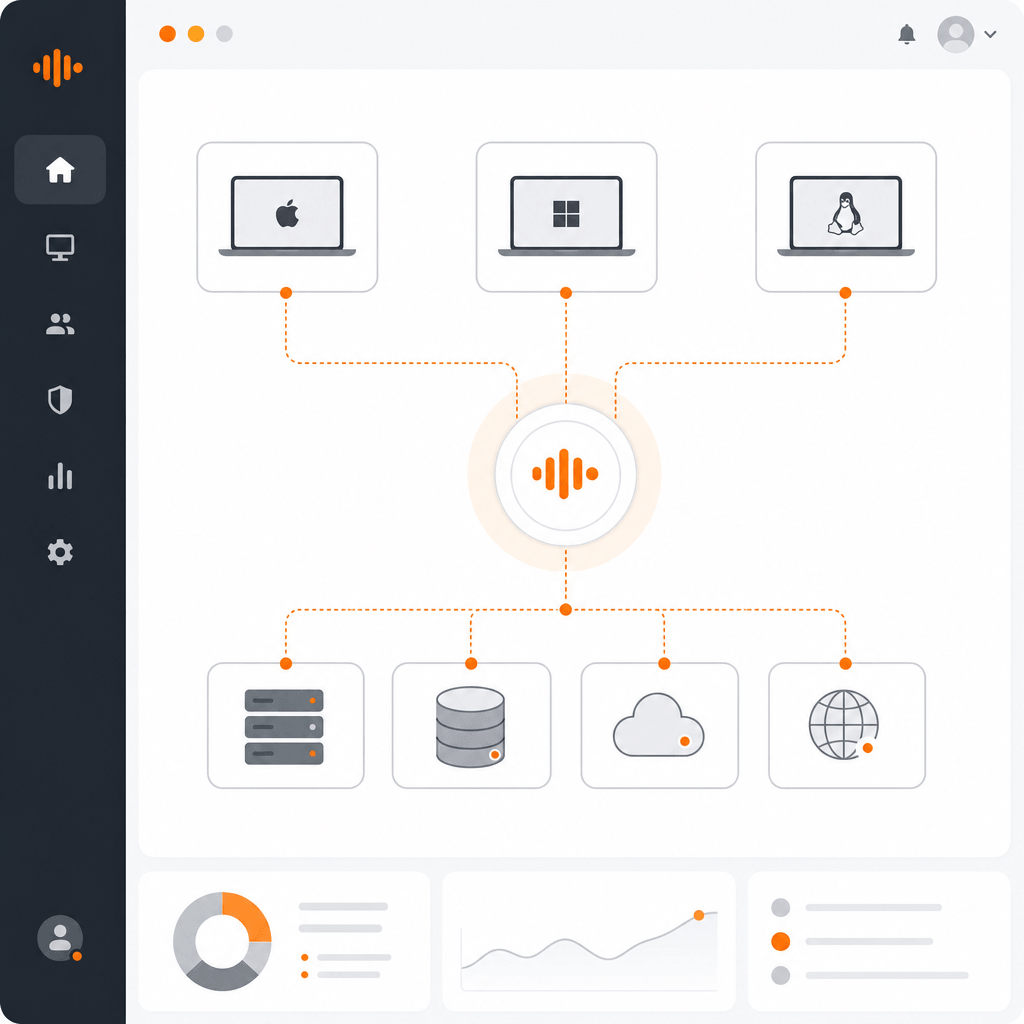Screen dimensions: 1024x1024
Task: Open the shield security sidebar icon
Action: (x=60, y=400)
